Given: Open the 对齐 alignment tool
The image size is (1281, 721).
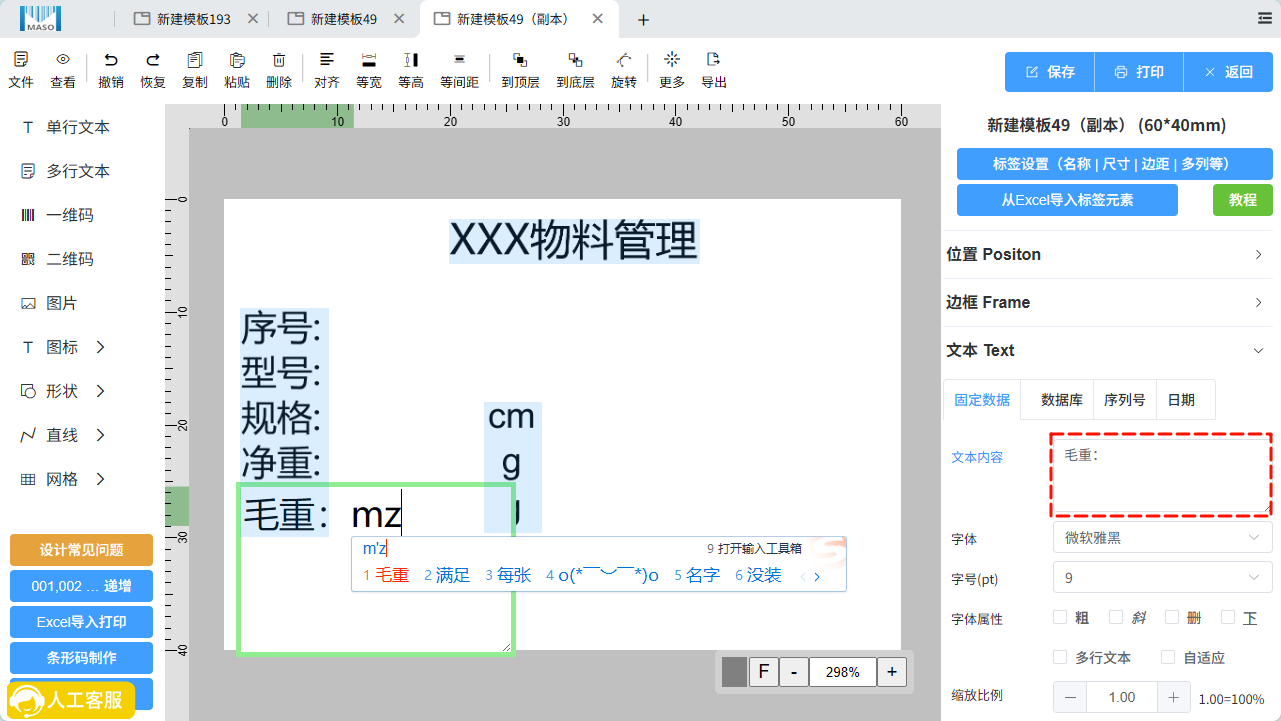Looking at the screenshot, I should (x=327, y=60).
